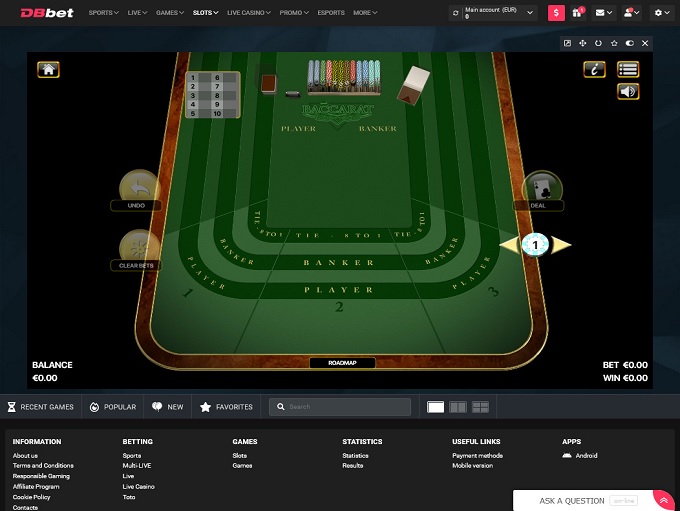Mute the game sound speaker icon
The height and width of the screenshot is (511, 680).
628,92
